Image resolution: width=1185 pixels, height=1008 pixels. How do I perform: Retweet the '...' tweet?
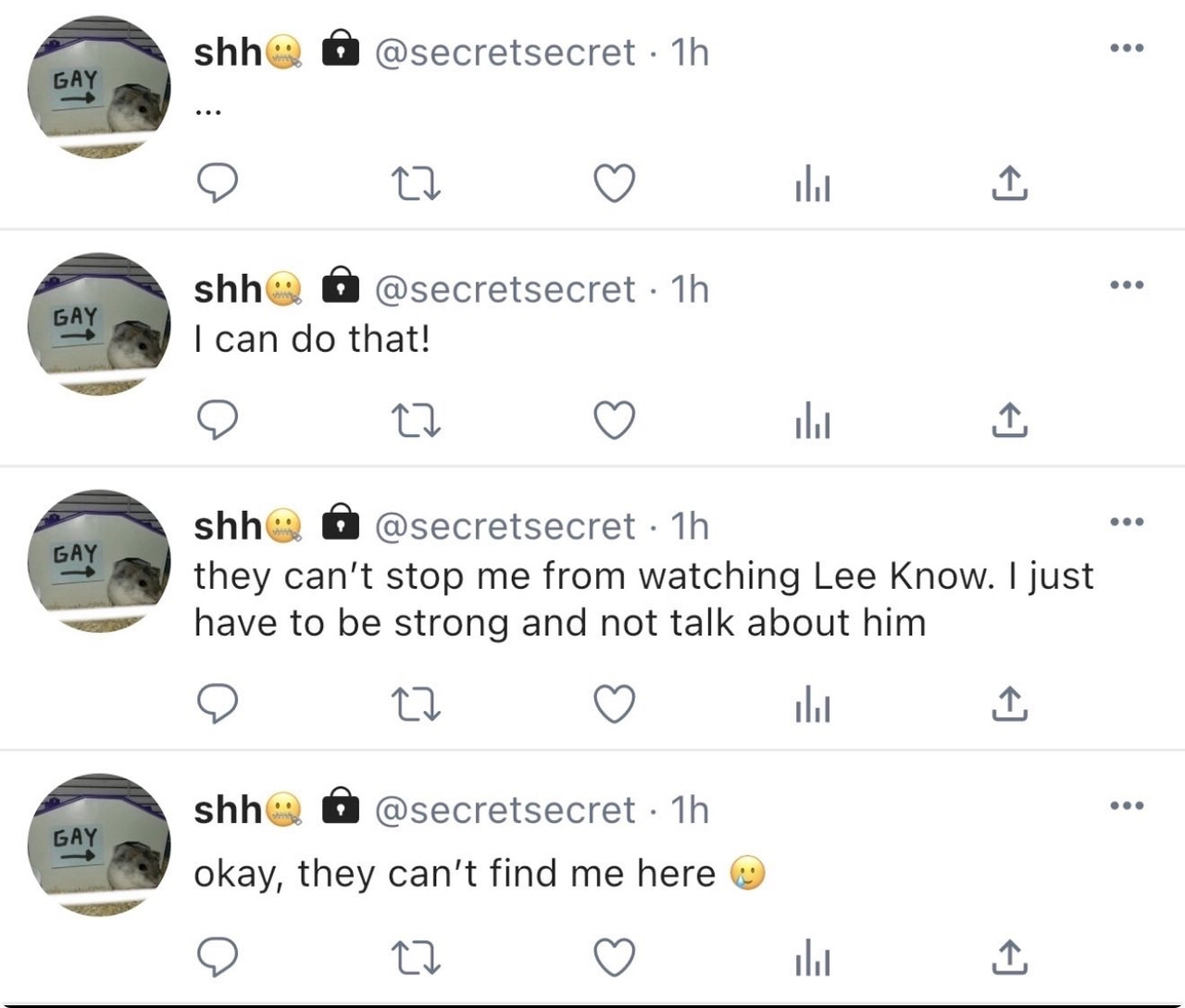click(416, 184)
